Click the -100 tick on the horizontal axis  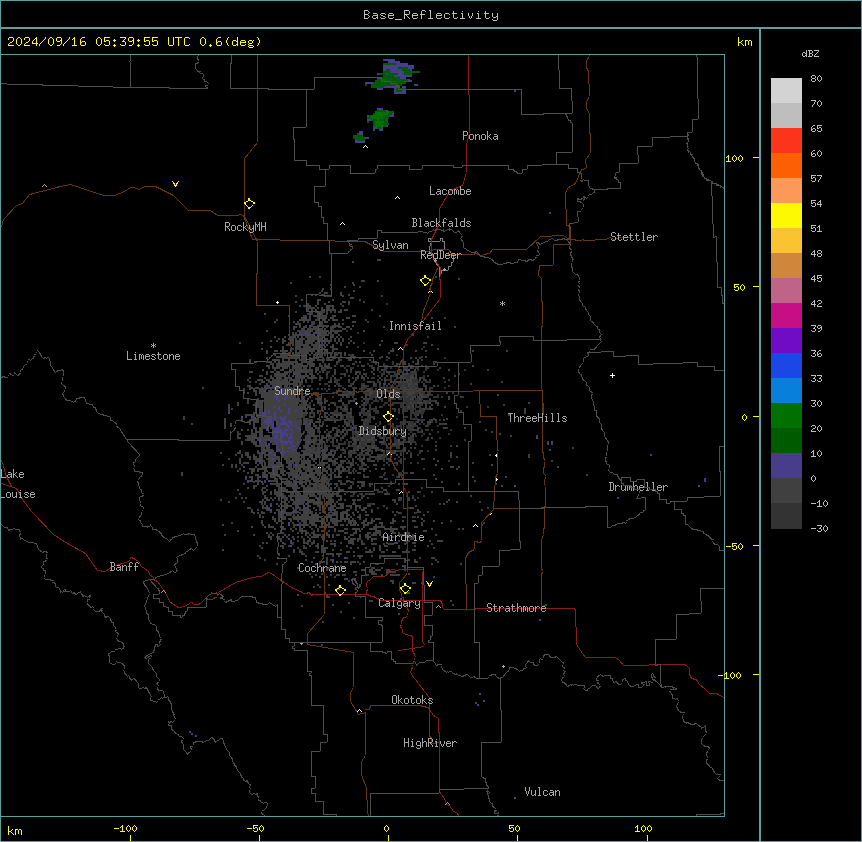coord(125,828)
